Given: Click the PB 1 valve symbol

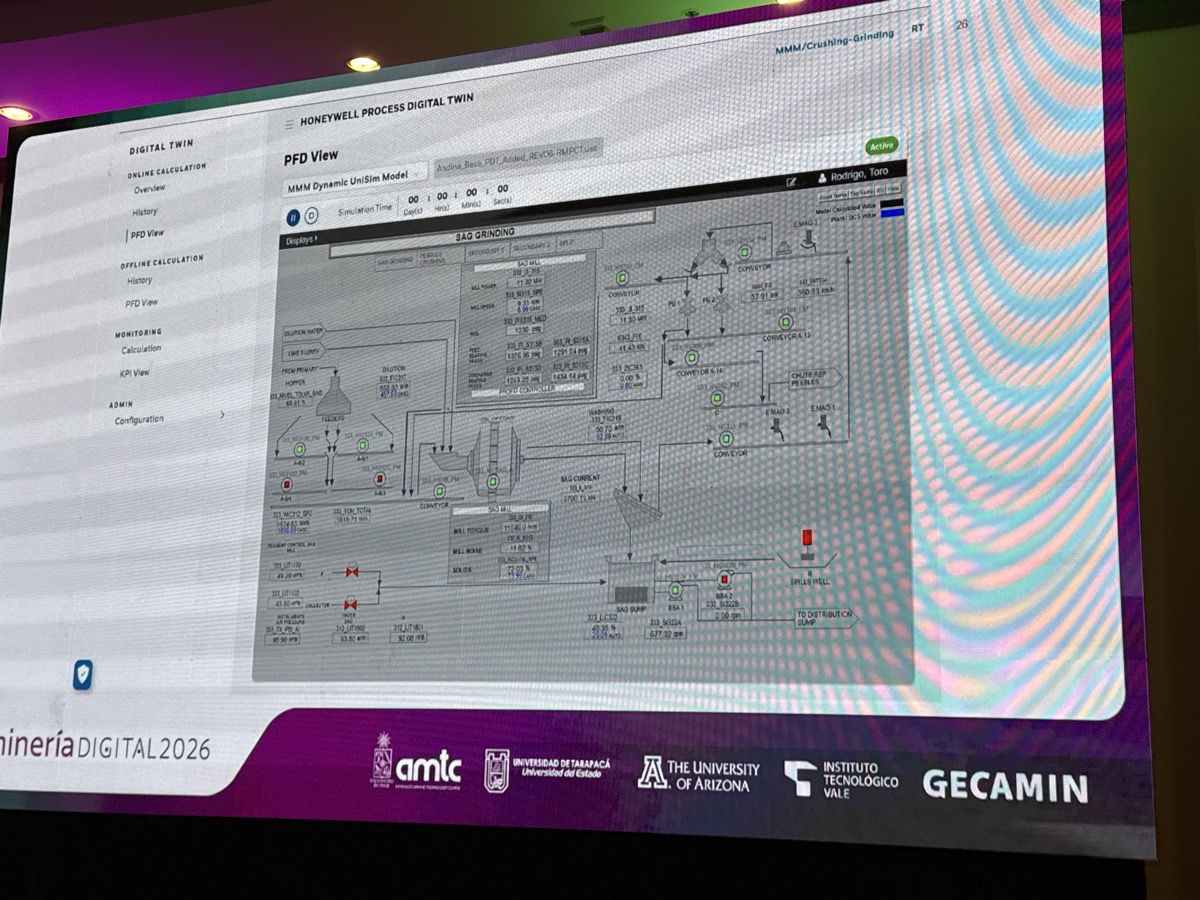Looking at the screenshot, I should 686,307.
